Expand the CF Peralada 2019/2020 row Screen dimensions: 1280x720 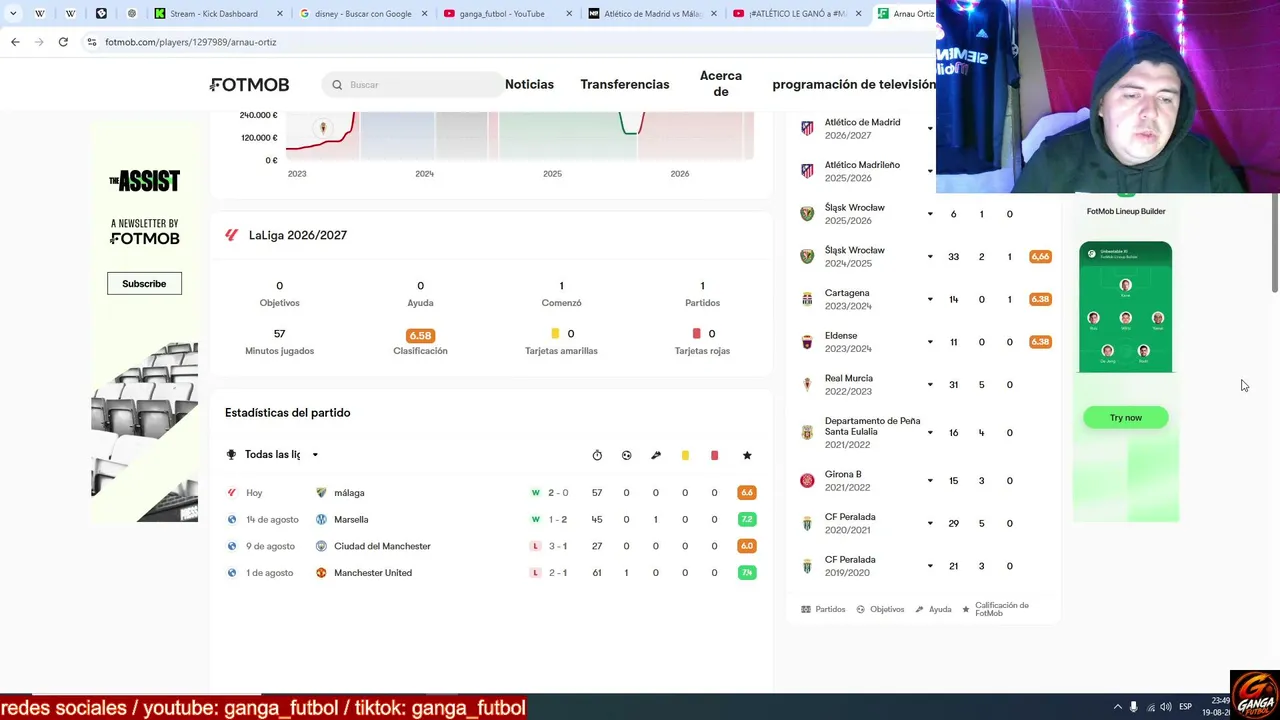(930, 566)
